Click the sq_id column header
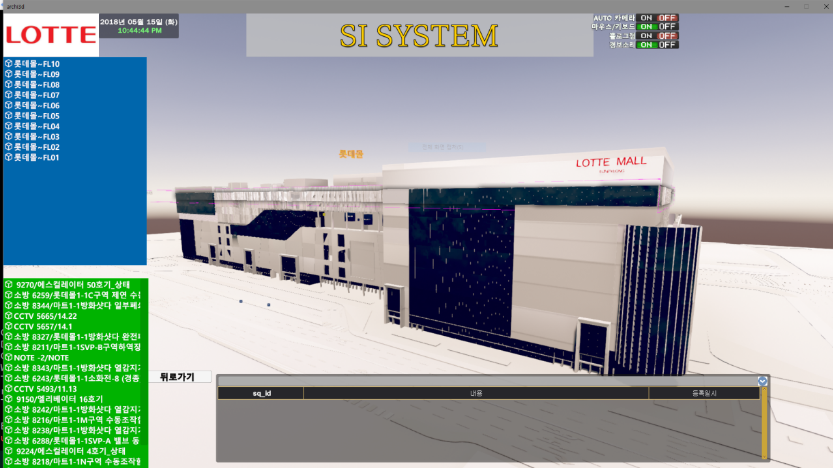 coord(261,394)
